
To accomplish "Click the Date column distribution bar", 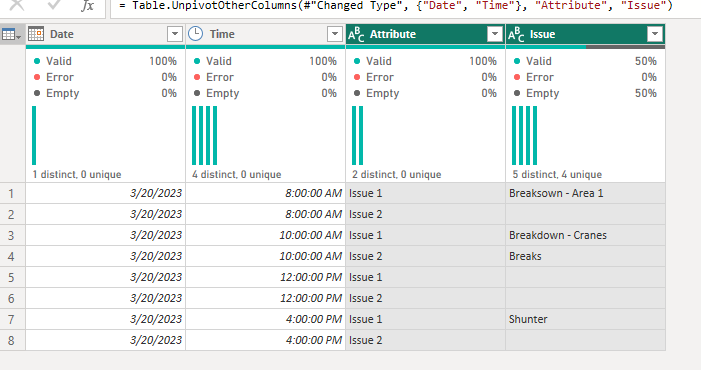I will click(x=34, y=135).
